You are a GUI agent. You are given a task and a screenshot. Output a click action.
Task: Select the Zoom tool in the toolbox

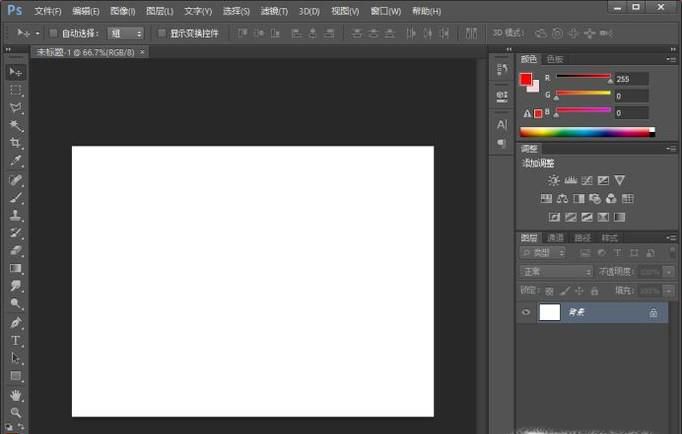[x=16, y=413]
